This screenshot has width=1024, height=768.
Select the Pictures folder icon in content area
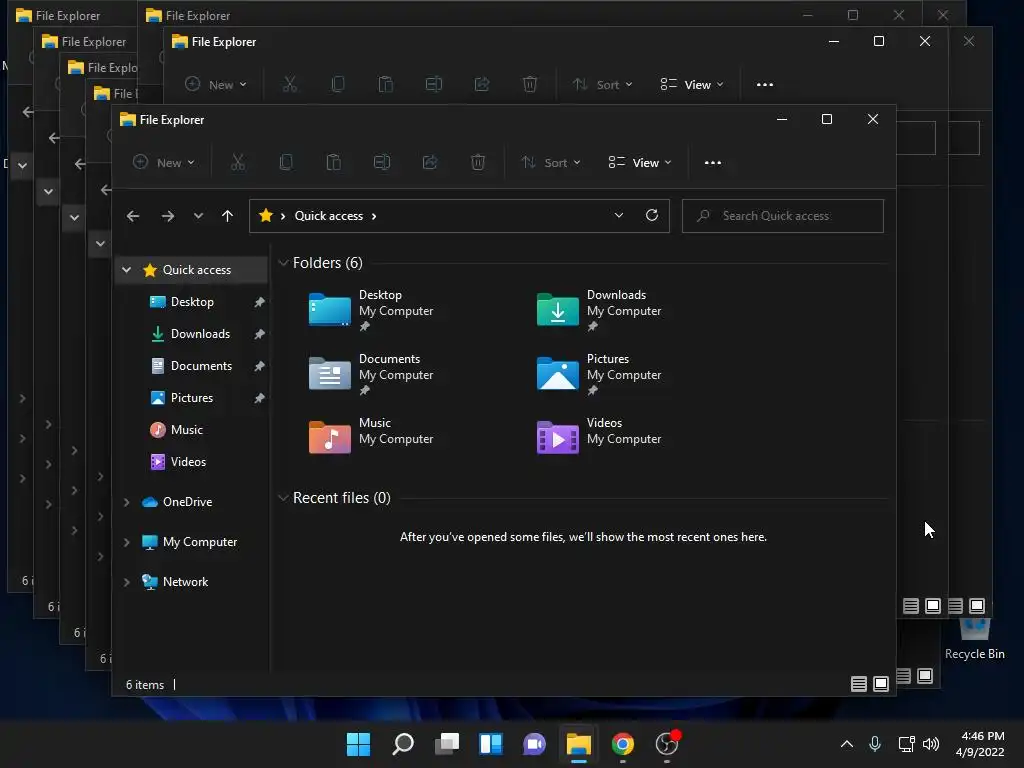[557, 374]
